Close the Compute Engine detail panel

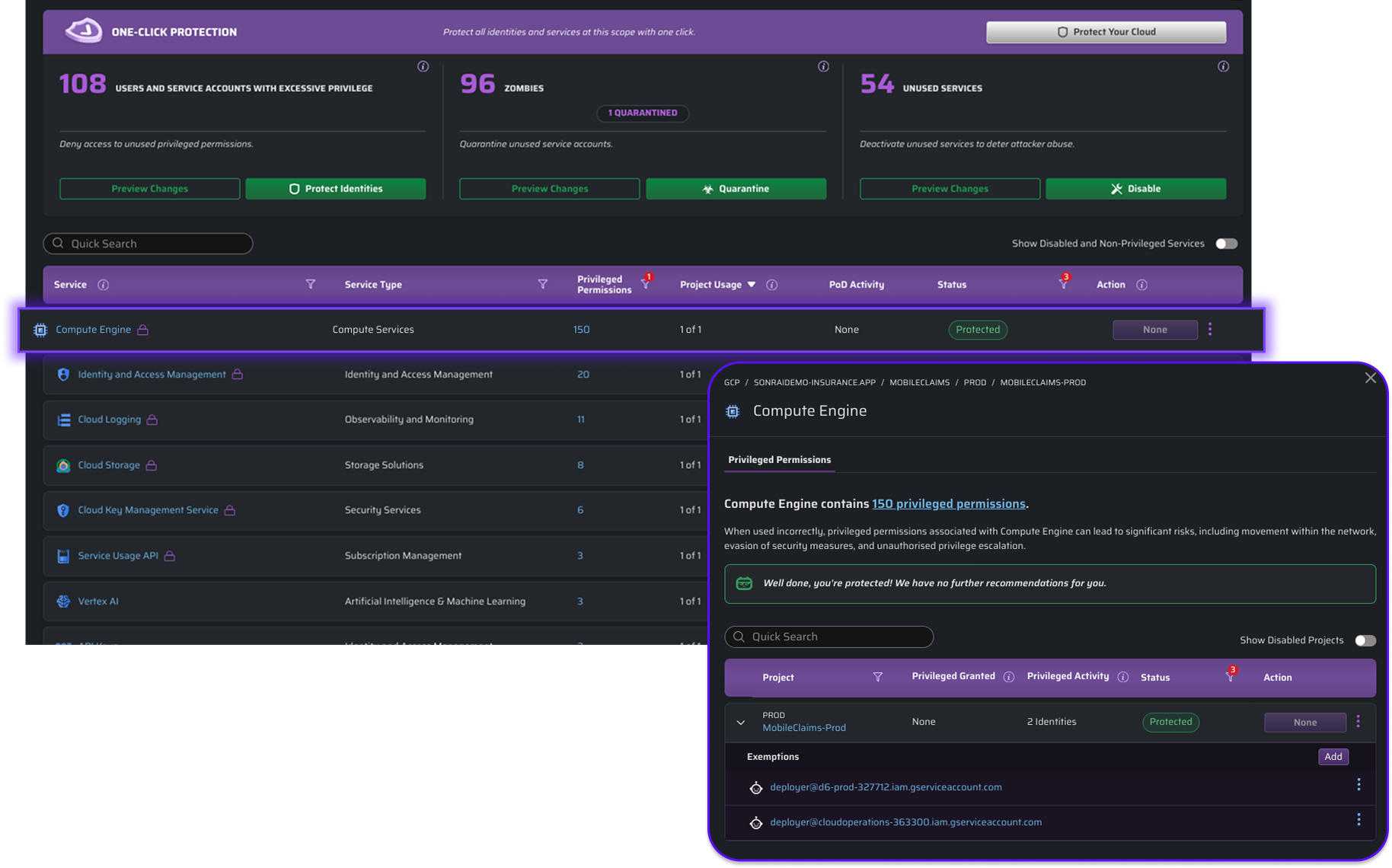(x=1370, y=378)
